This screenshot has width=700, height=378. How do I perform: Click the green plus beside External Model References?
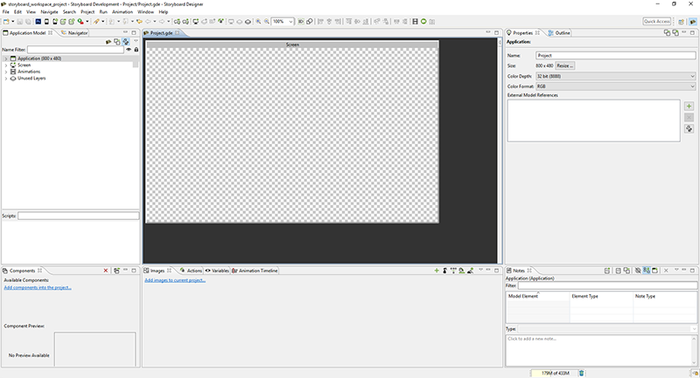689,106
